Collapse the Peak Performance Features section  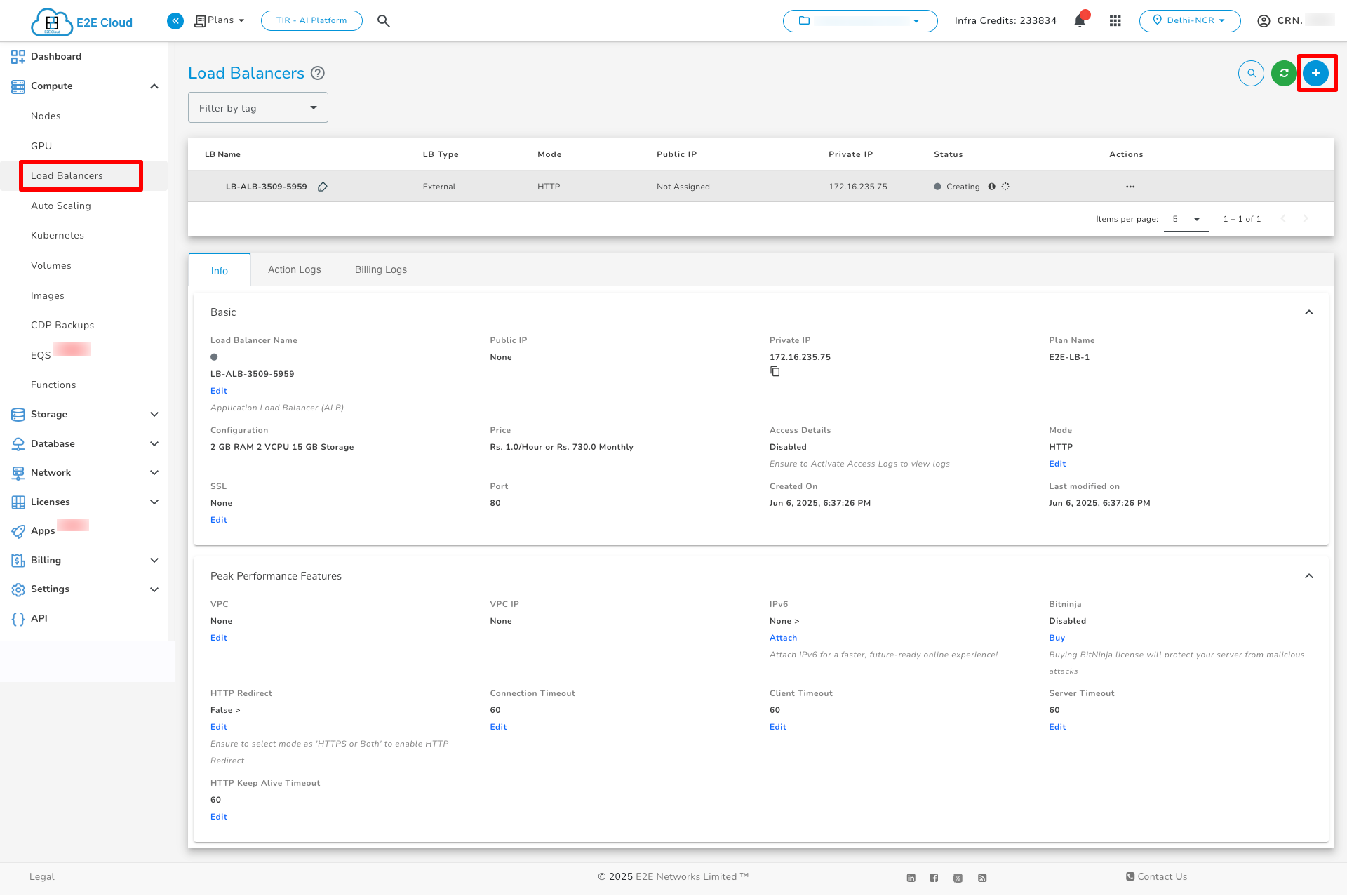[x=1309, y=576]
